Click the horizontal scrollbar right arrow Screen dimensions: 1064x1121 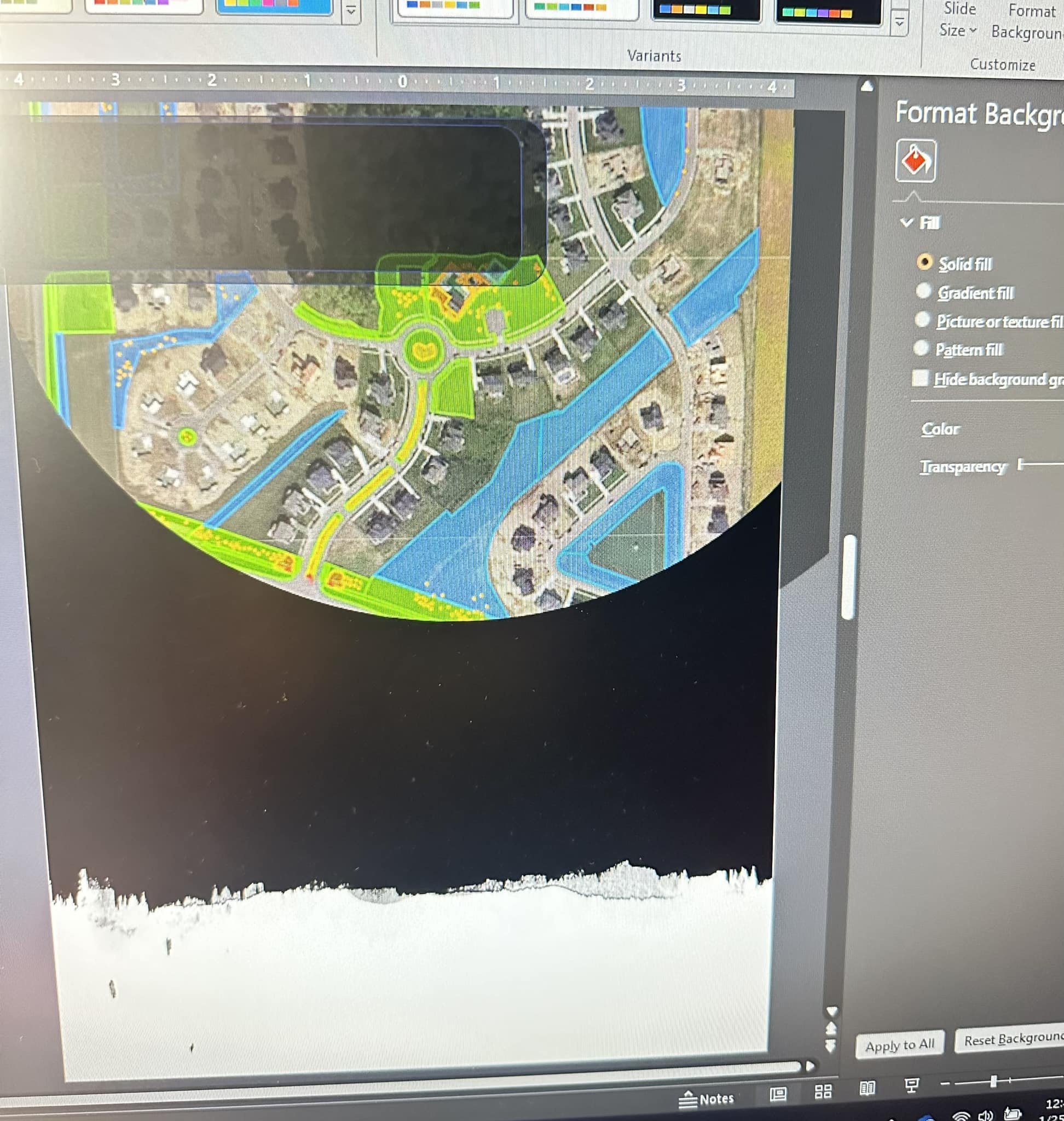pyautogui.click(x=810, y=1066)
